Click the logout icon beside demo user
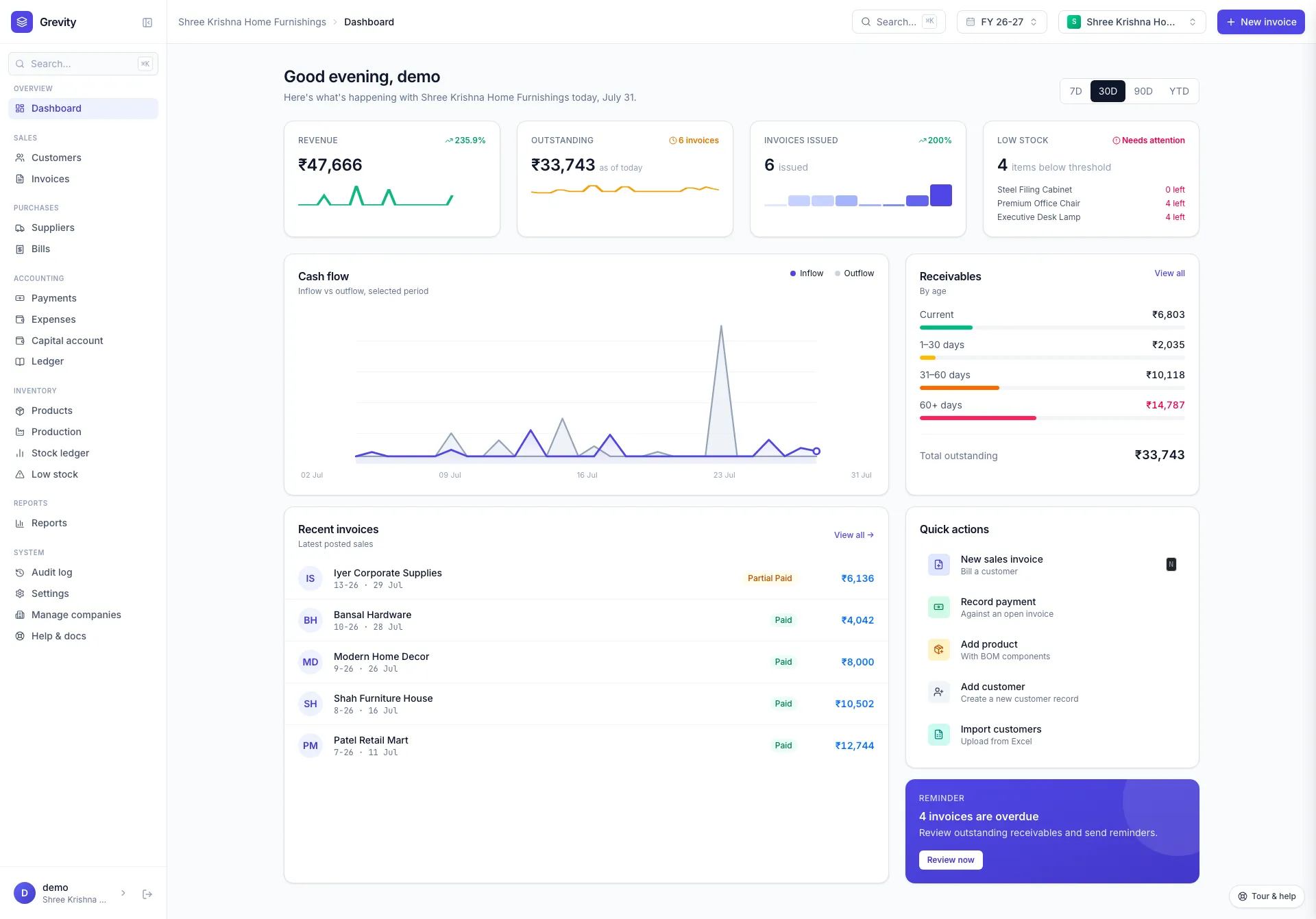 (x=147, y=894)
